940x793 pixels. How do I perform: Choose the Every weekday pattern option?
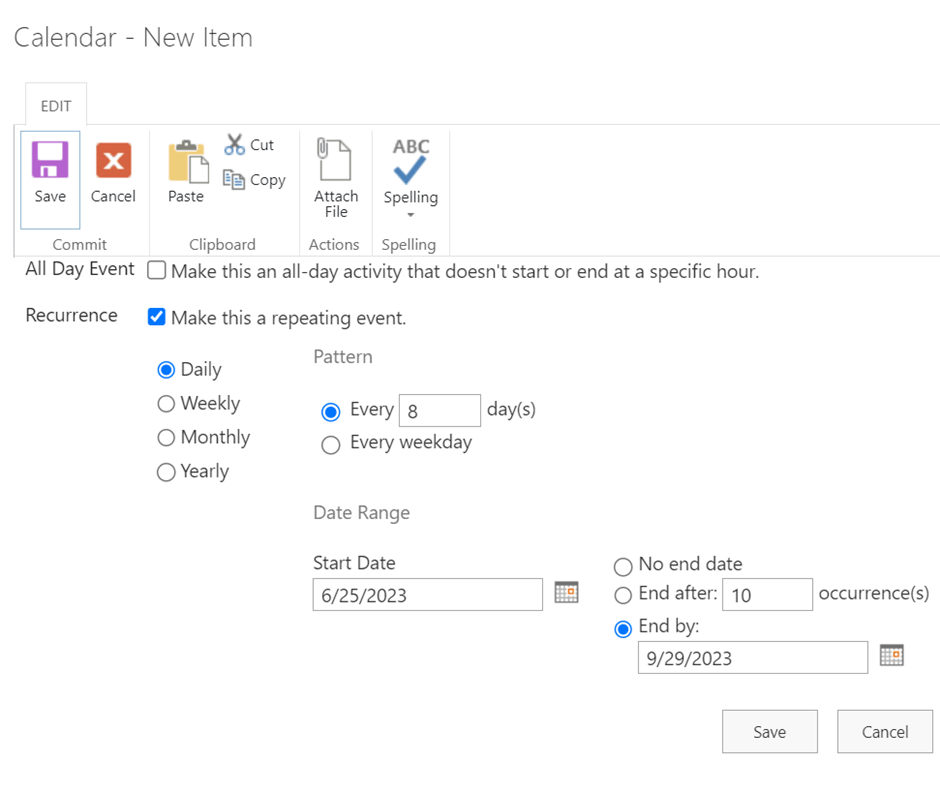[330, 445]
